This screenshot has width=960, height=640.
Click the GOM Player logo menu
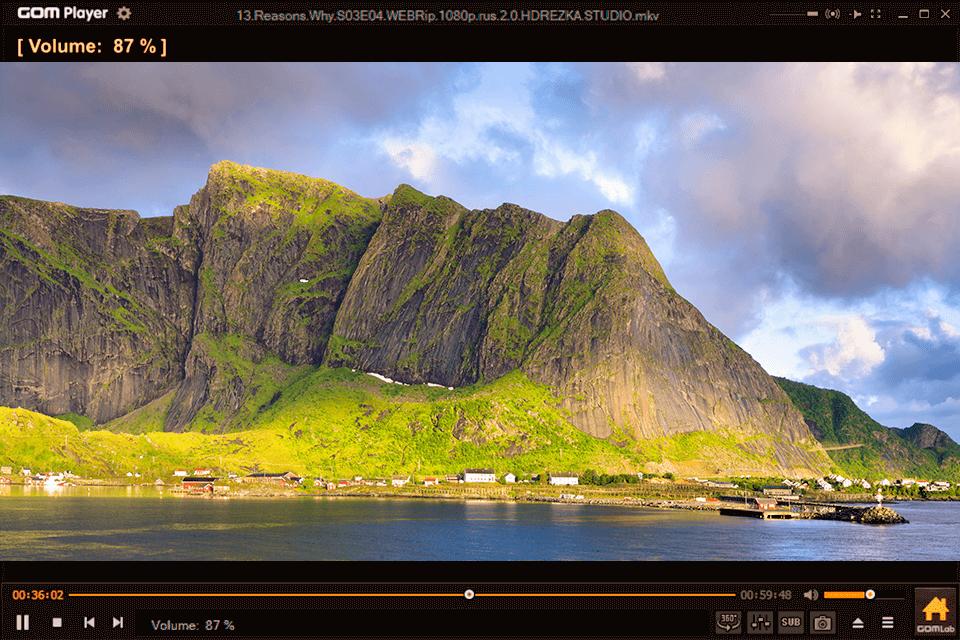coord(62,13)
